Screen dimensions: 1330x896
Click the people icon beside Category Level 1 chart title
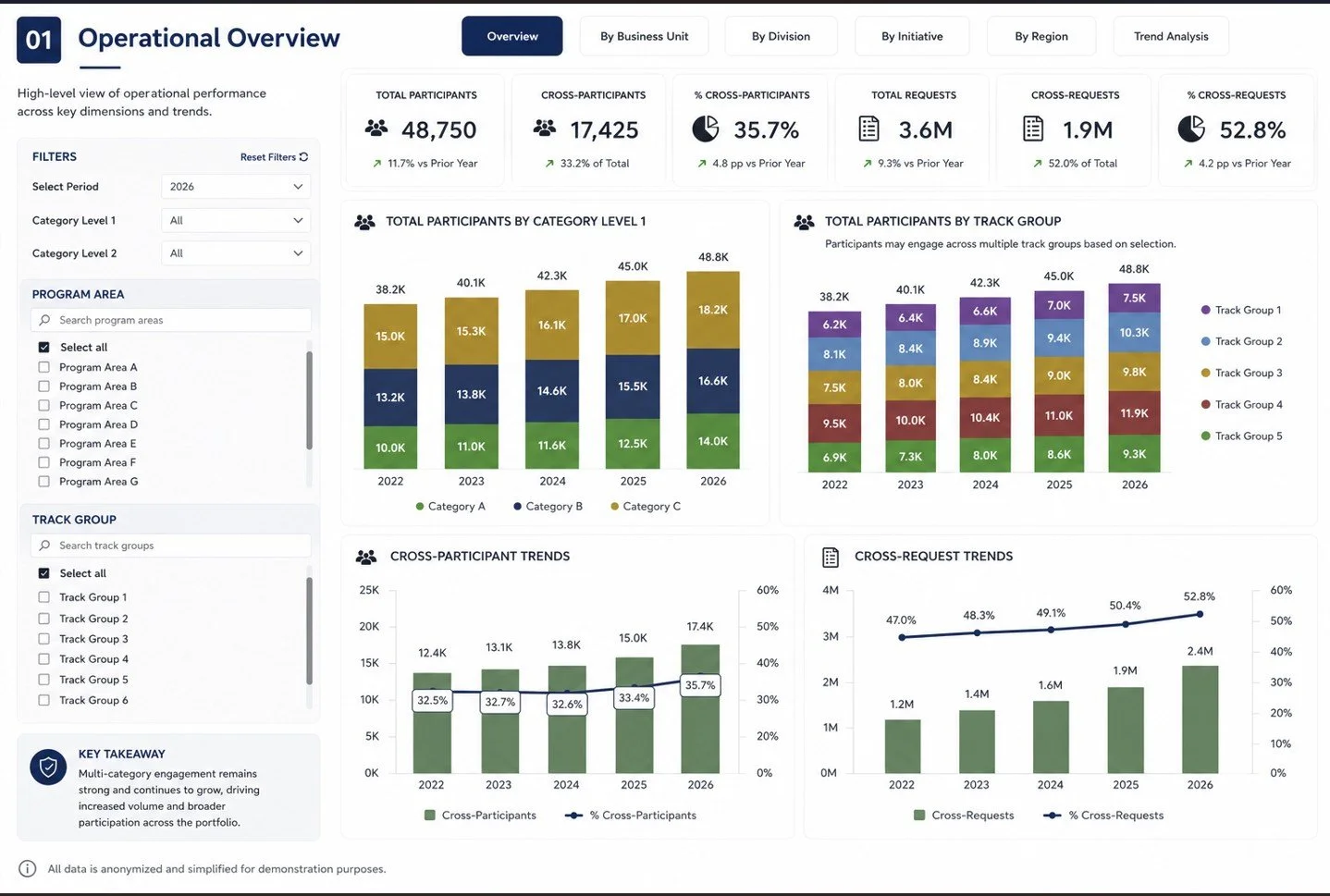click(365, 222)
